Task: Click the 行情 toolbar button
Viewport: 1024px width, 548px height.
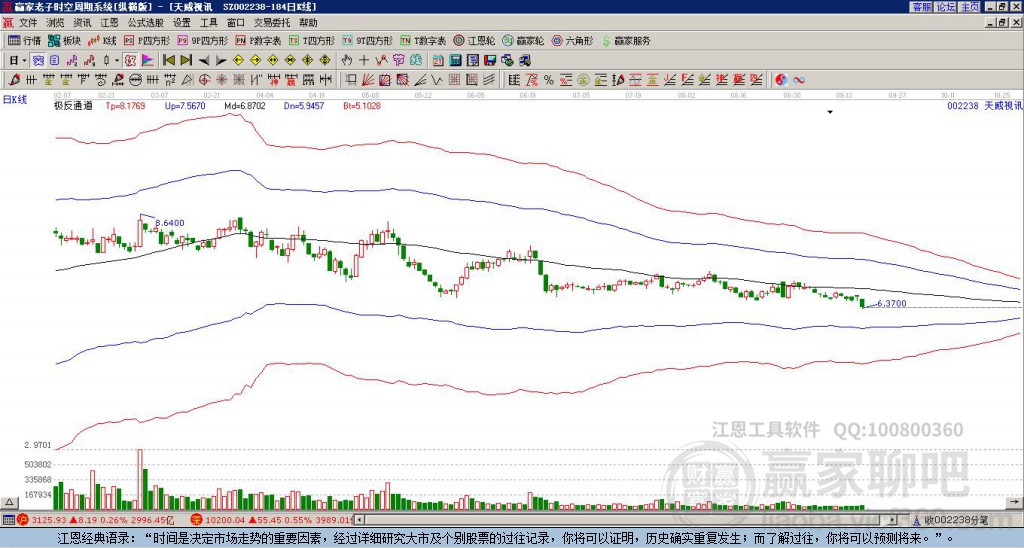Action: [24, 40]
